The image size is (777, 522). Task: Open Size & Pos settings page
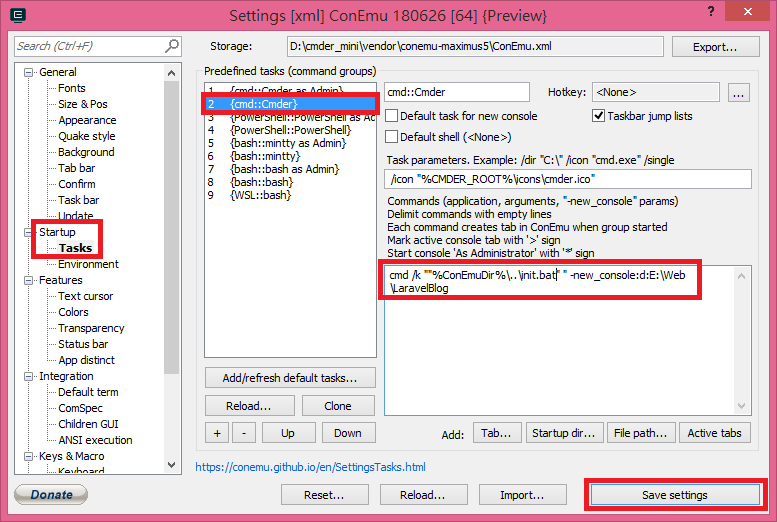point(83,104)
